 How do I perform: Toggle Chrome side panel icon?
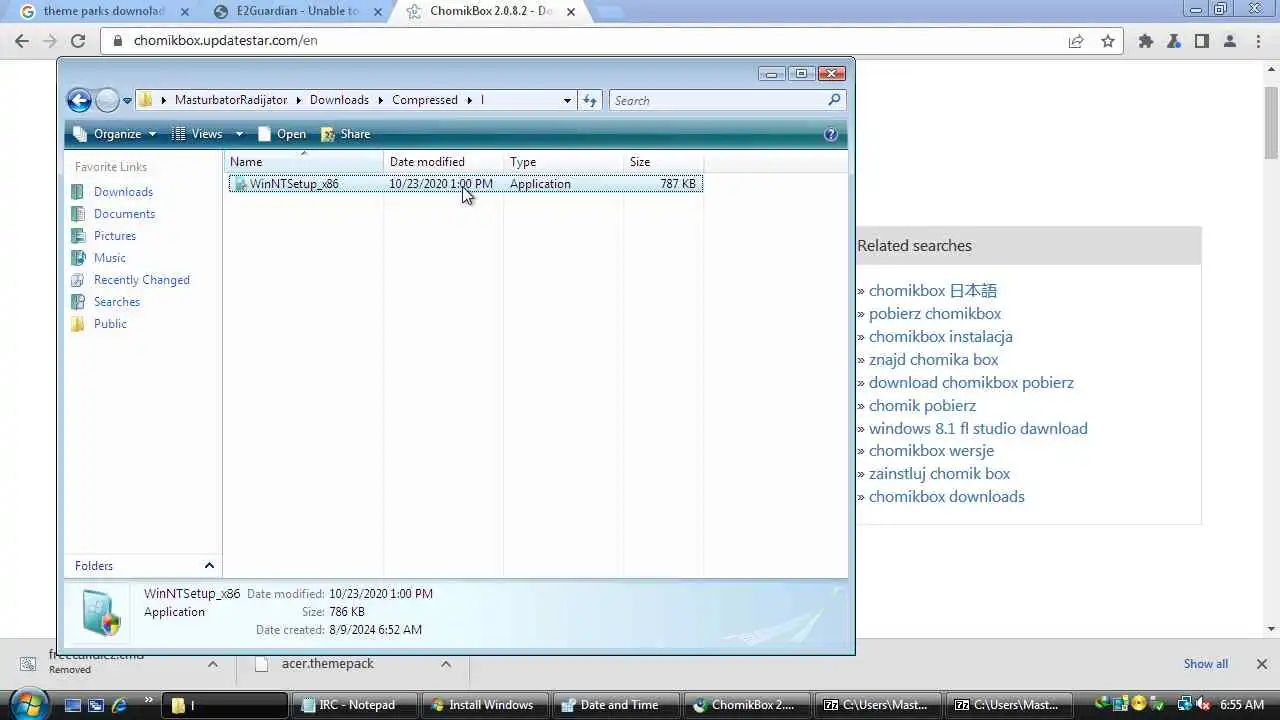(1202, 41)
